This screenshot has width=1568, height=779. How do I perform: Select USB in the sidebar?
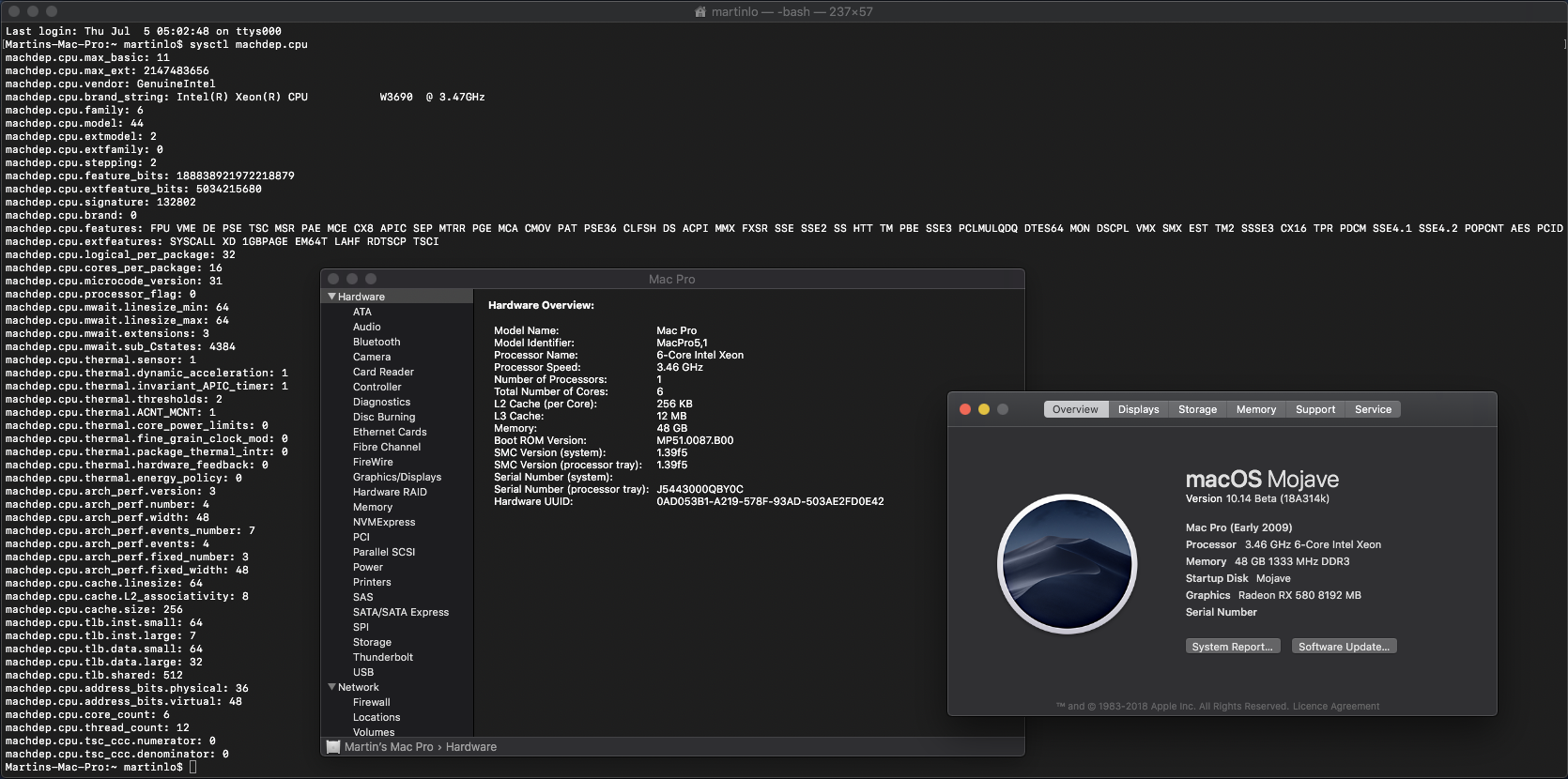pyautogui.click(x=363, y=672)
